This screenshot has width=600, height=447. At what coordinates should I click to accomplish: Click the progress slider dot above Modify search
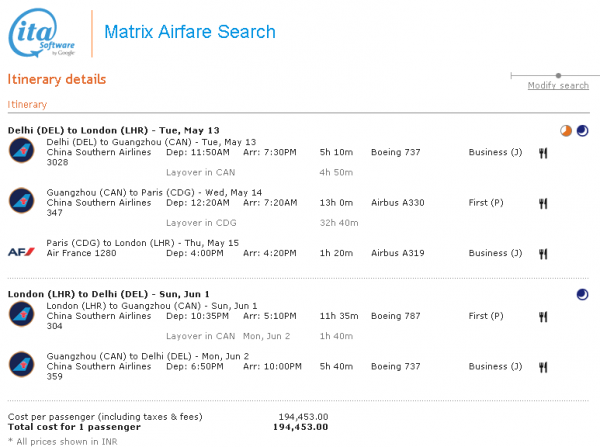tap(558, 75)
